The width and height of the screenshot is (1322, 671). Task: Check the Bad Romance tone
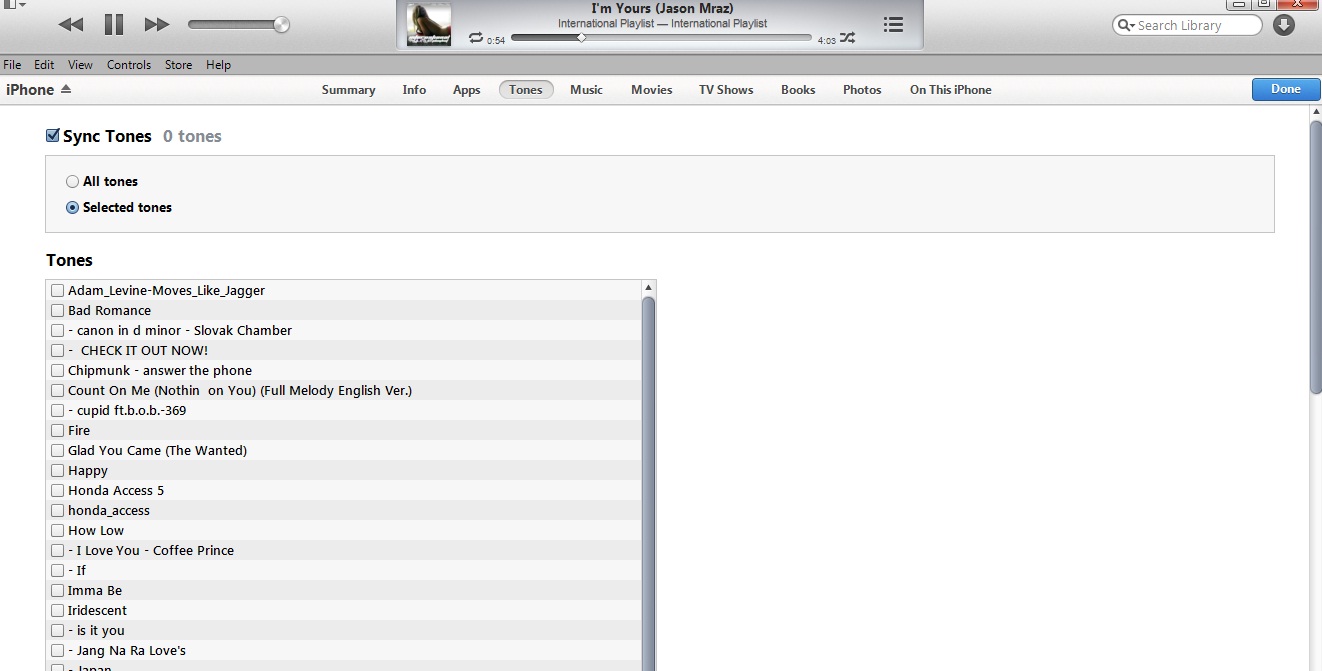click(x=57, y=311)
